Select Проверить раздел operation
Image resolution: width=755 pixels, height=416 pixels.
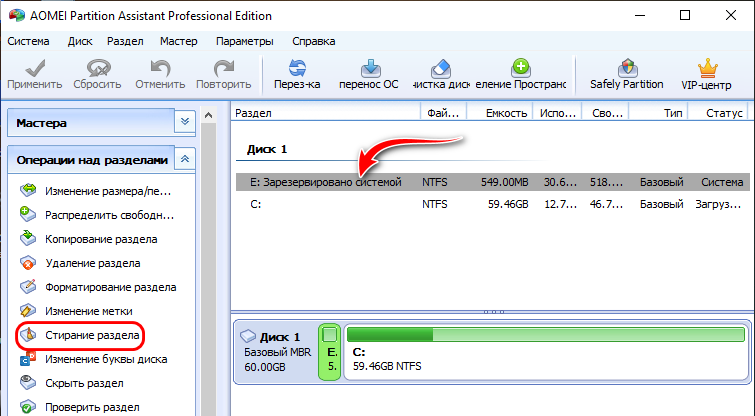(x=80, y=407)
